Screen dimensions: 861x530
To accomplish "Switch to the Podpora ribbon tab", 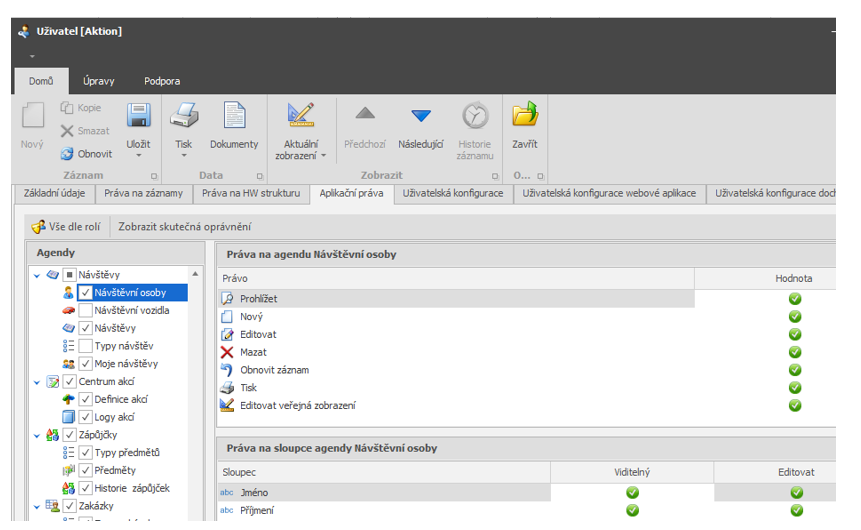I will (162, 81).
